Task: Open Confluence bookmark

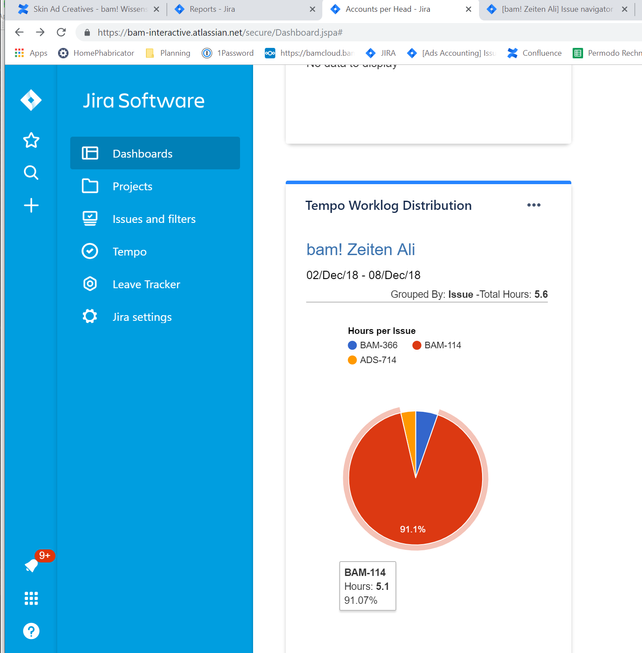Action: [534, 53]
